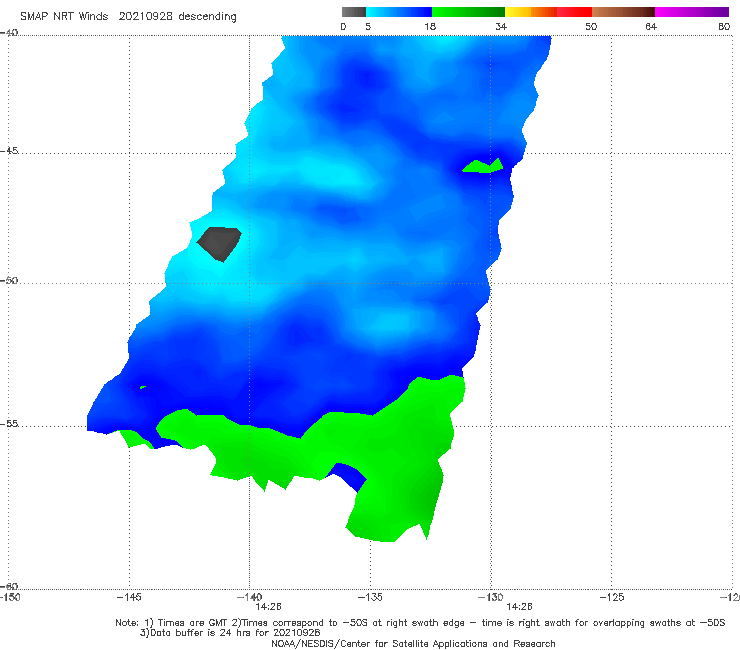Screen dimensions: 740x650
Task: Click the colorbar tick label "64"
Action: click(651, 26)
